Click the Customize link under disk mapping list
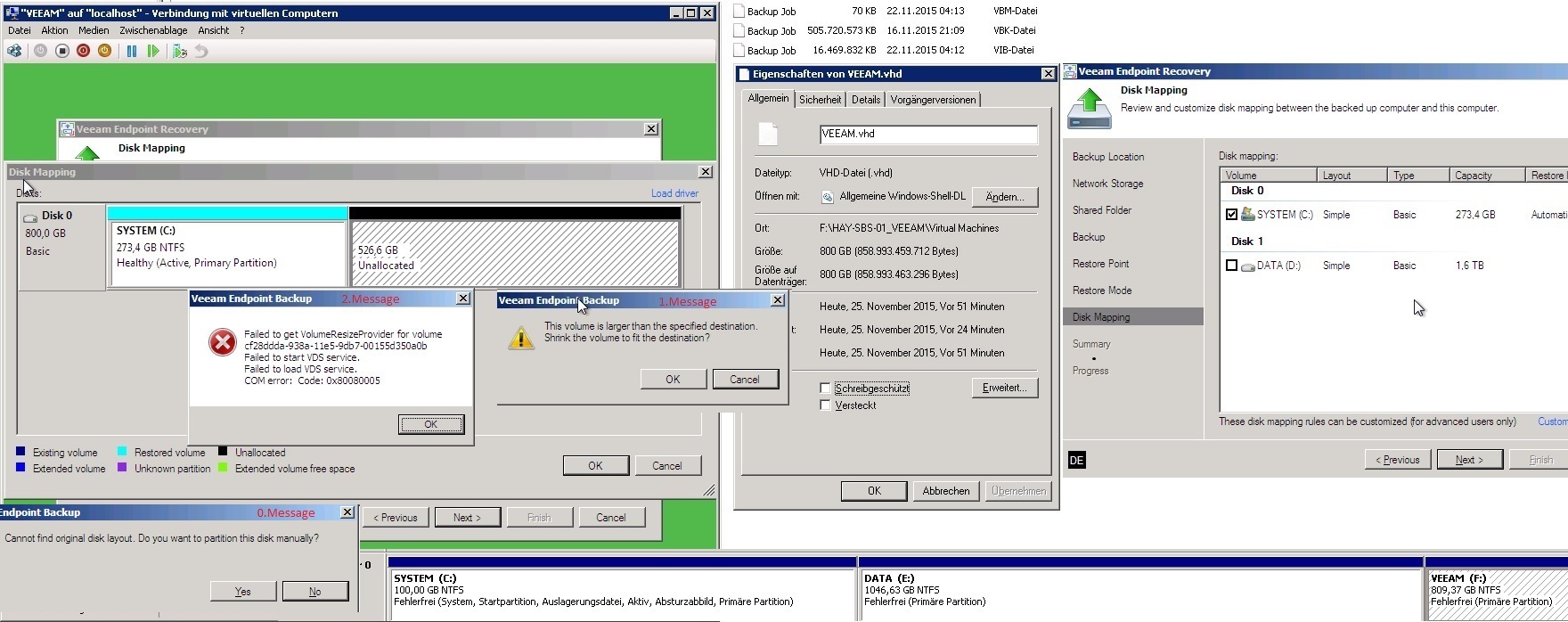 point(1553,421)
